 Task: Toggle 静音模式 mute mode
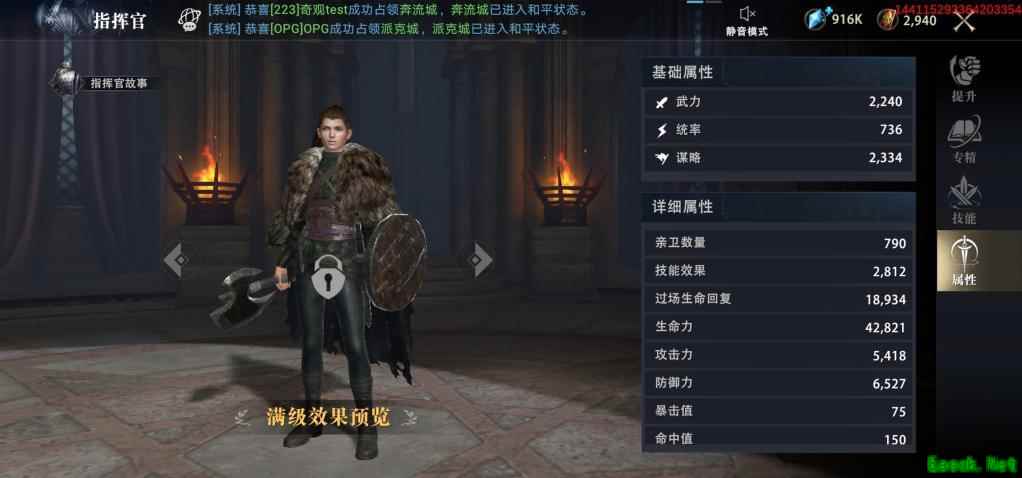pyautogui.click(x=747, y=22)
